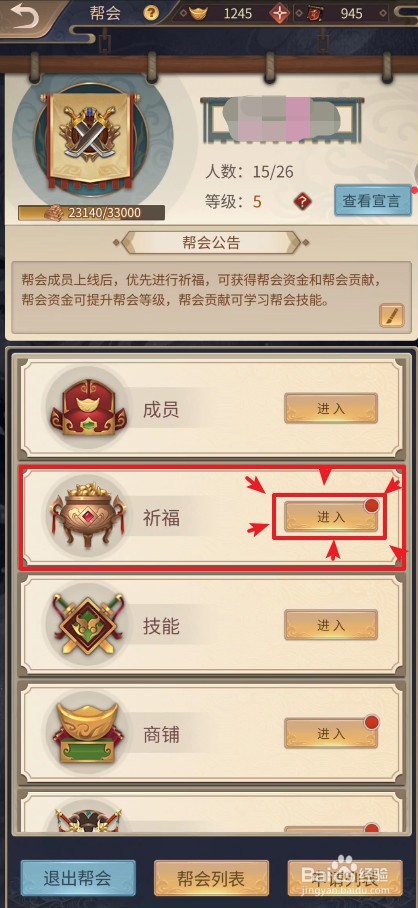Enter the 祈福 blessing section
418x908 pixels.
tap(331, 517)
